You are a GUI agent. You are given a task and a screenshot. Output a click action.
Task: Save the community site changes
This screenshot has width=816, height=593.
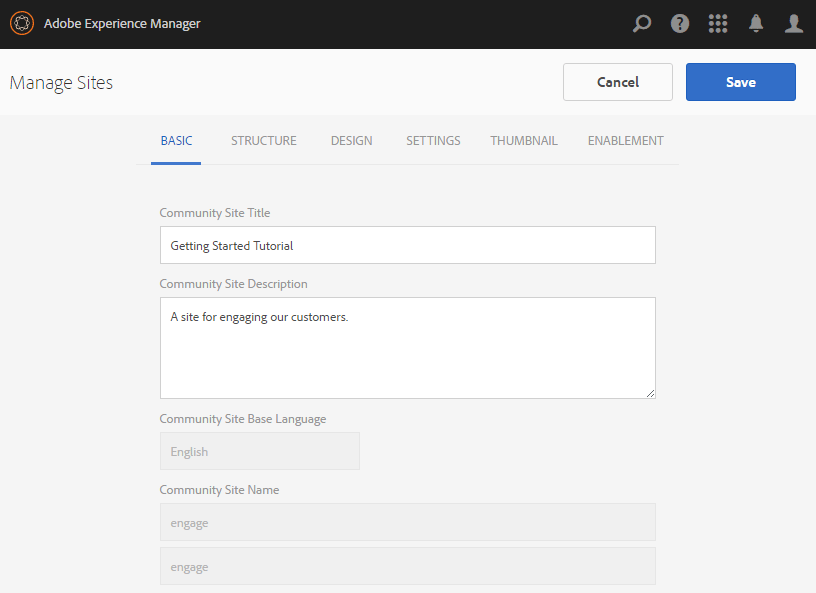point(740,82)
